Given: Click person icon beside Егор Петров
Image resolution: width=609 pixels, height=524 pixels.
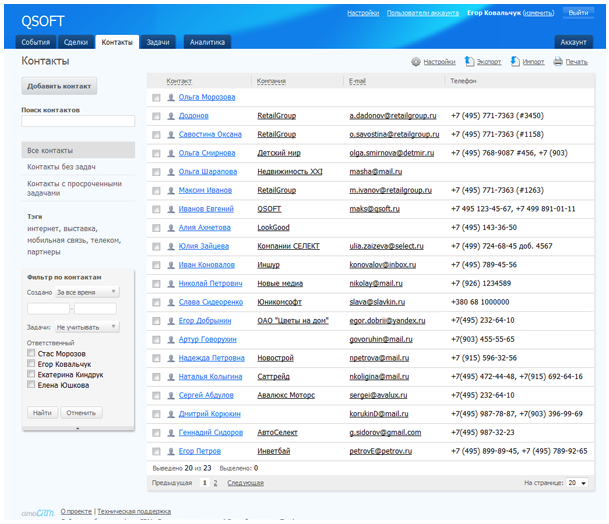Looking at the screenshot, I should (171, 451).
